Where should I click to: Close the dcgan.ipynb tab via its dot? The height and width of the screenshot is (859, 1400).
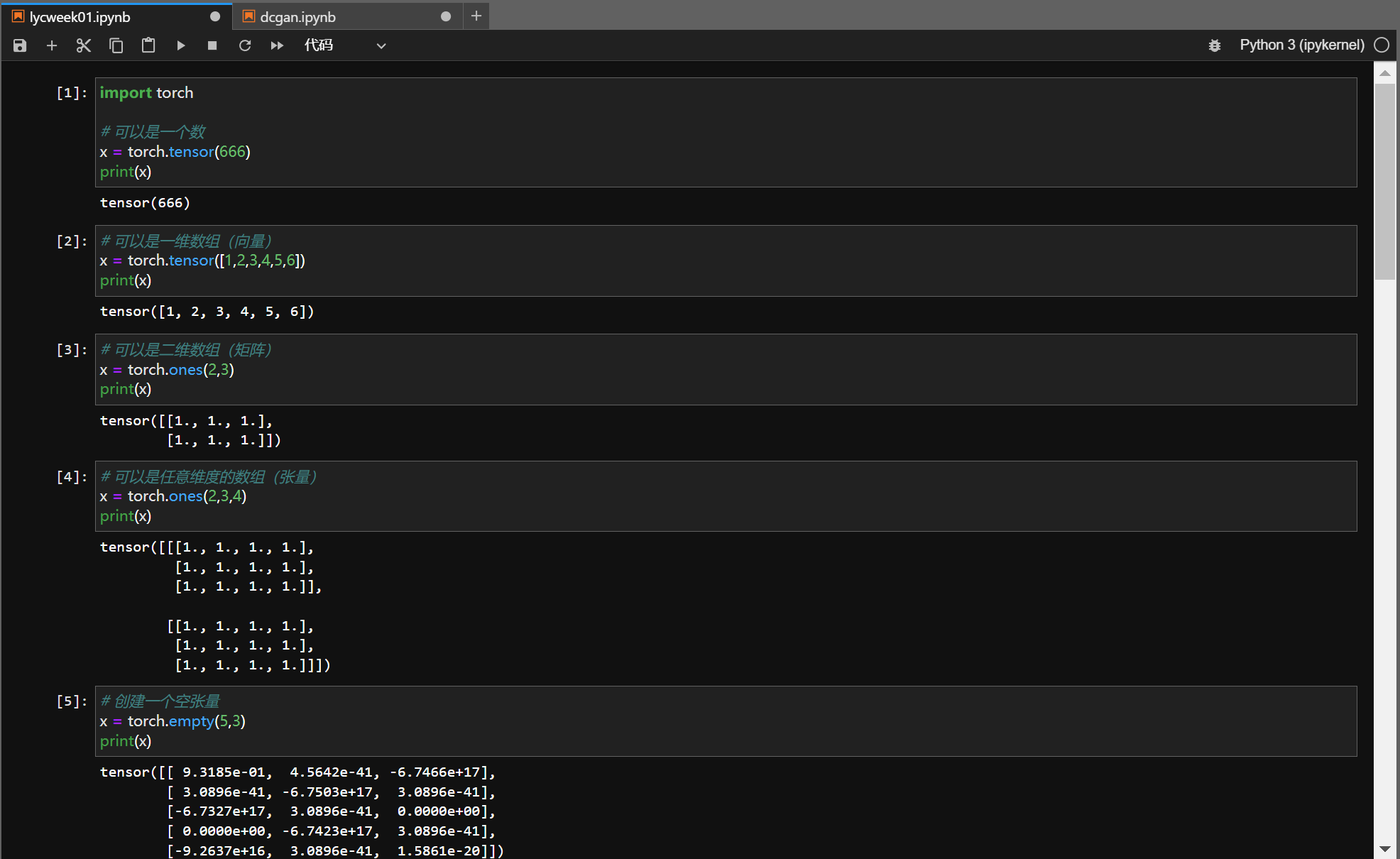446,16
